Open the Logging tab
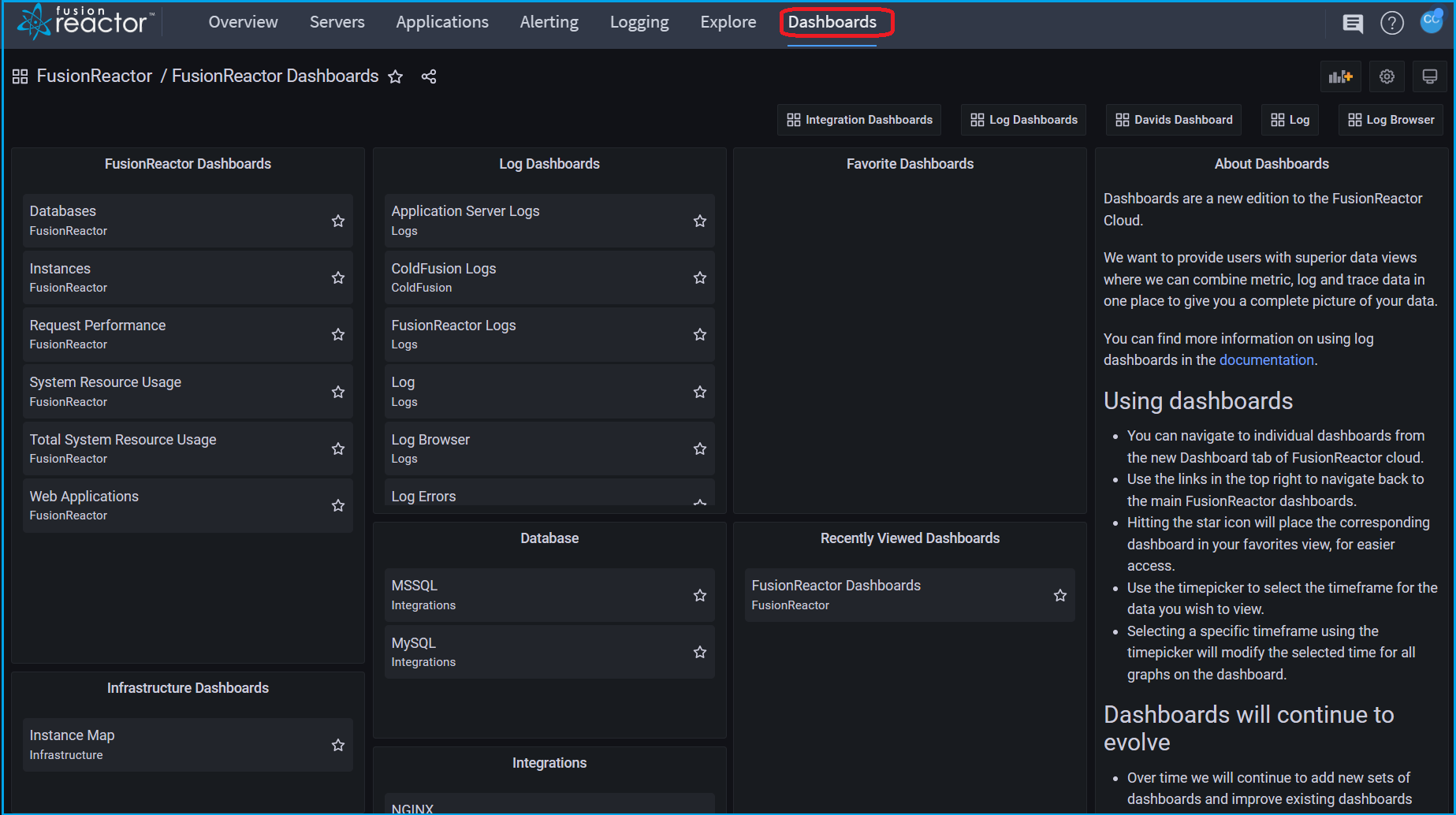The height and width of the screenshot is (815, 1456). 639,22
